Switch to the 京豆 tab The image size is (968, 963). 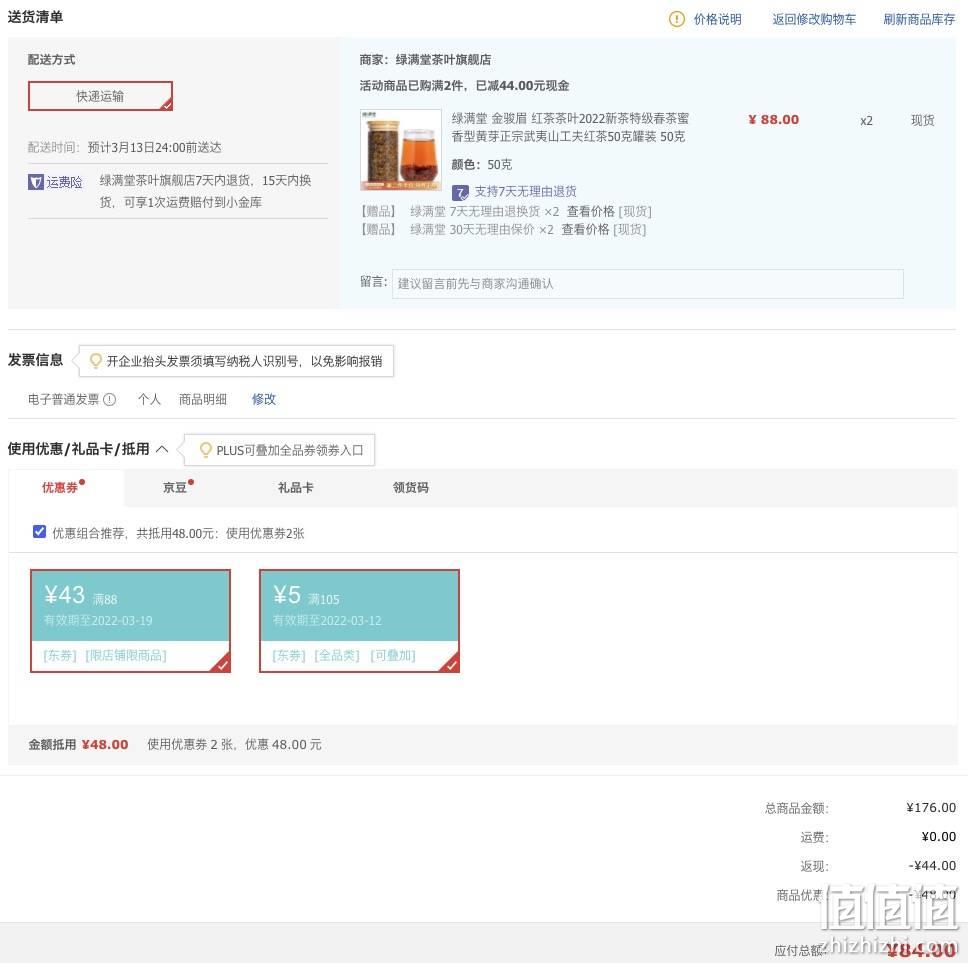click(x=175, y=488)
